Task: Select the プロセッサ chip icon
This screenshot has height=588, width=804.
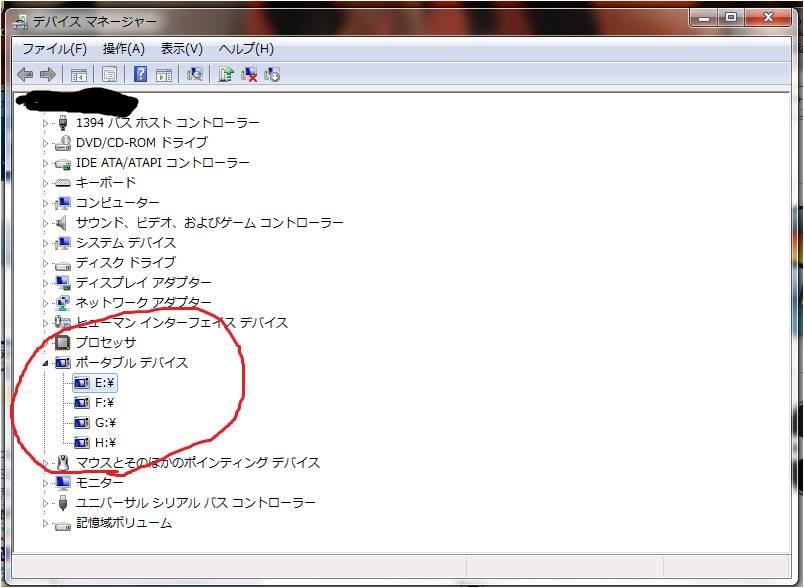Action: click(x=63, y=342)
